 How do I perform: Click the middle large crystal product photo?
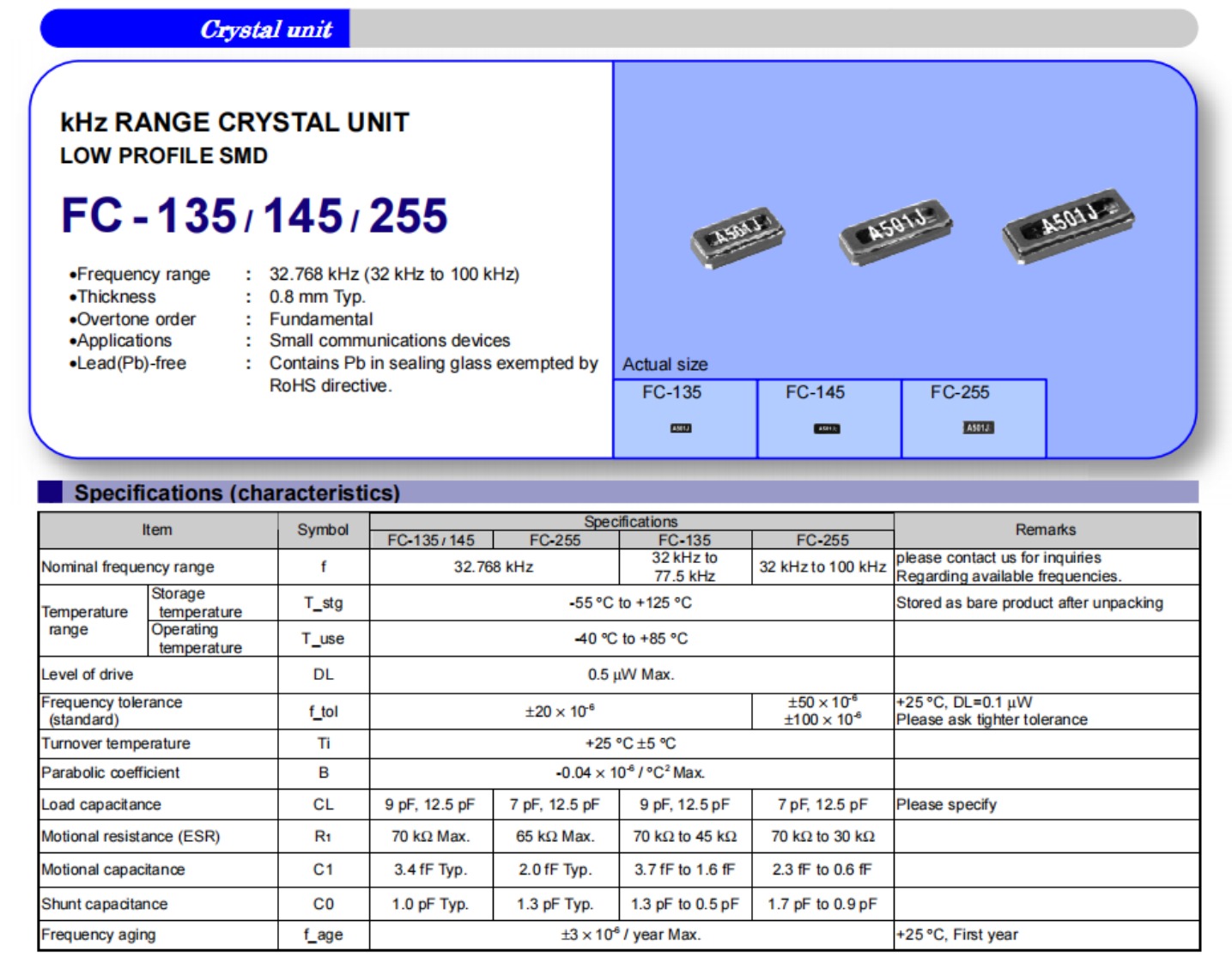895,229
